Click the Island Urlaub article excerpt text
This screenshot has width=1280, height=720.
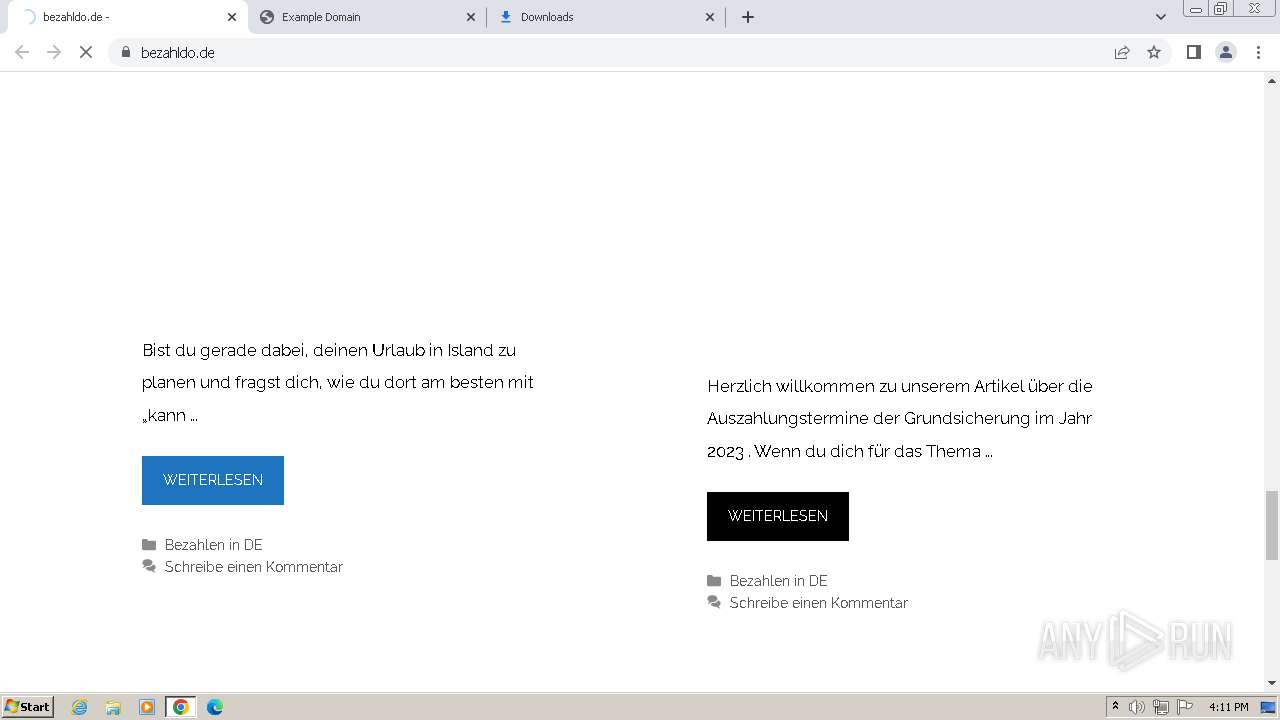tap(338, 382)
